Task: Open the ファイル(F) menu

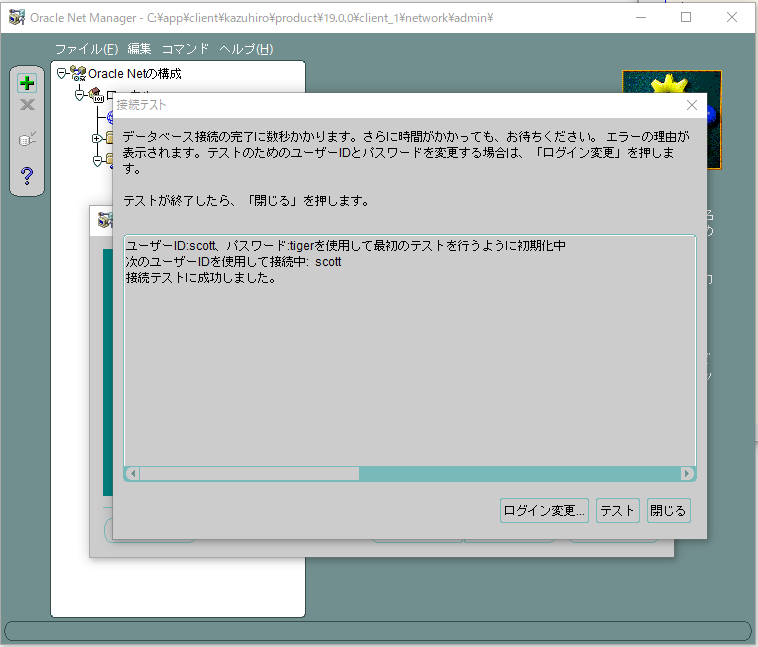Action: point(86,49)
